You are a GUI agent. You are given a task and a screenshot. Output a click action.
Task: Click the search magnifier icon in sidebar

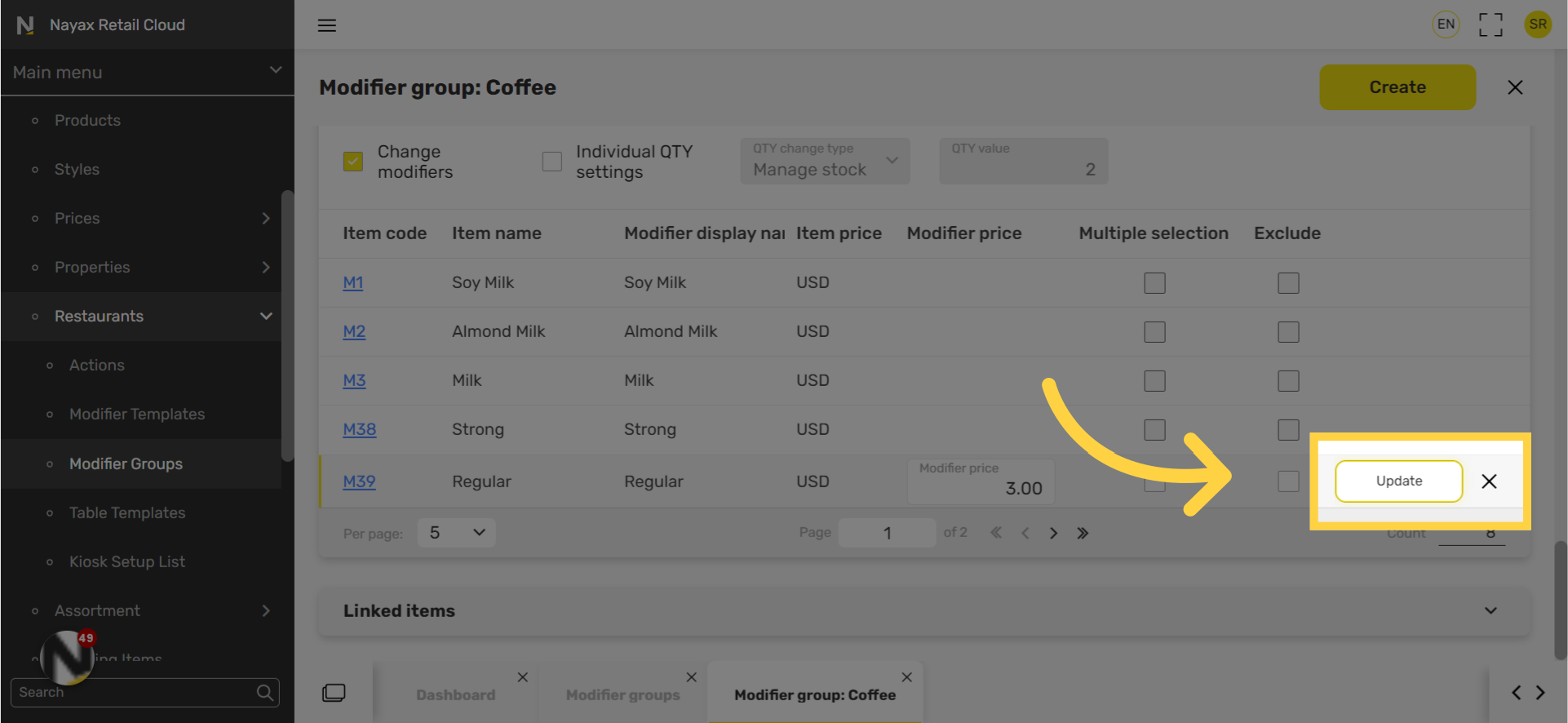[x=265, y=692]
